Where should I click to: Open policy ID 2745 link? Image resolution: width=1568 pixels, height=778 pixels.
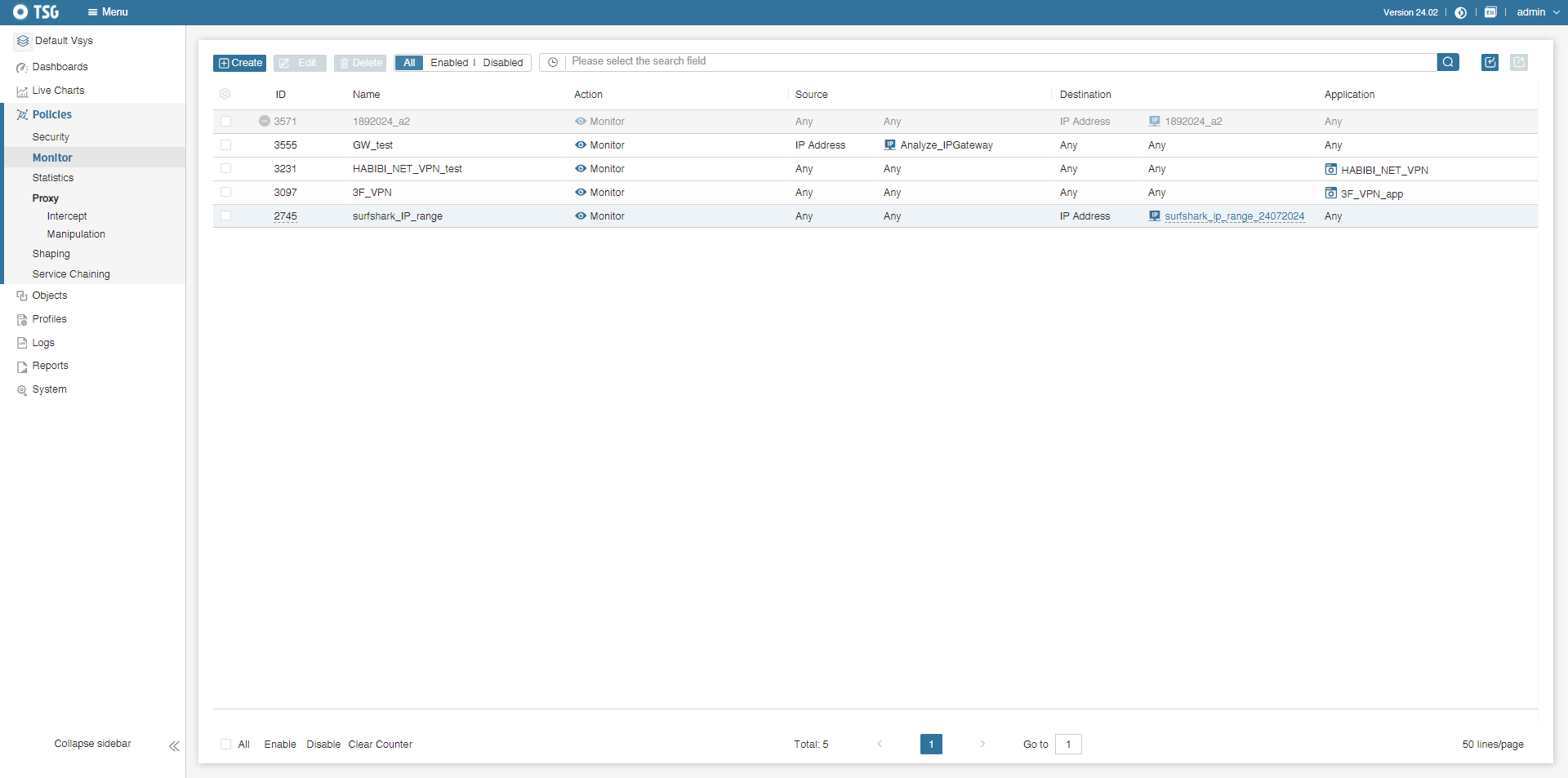285,216
